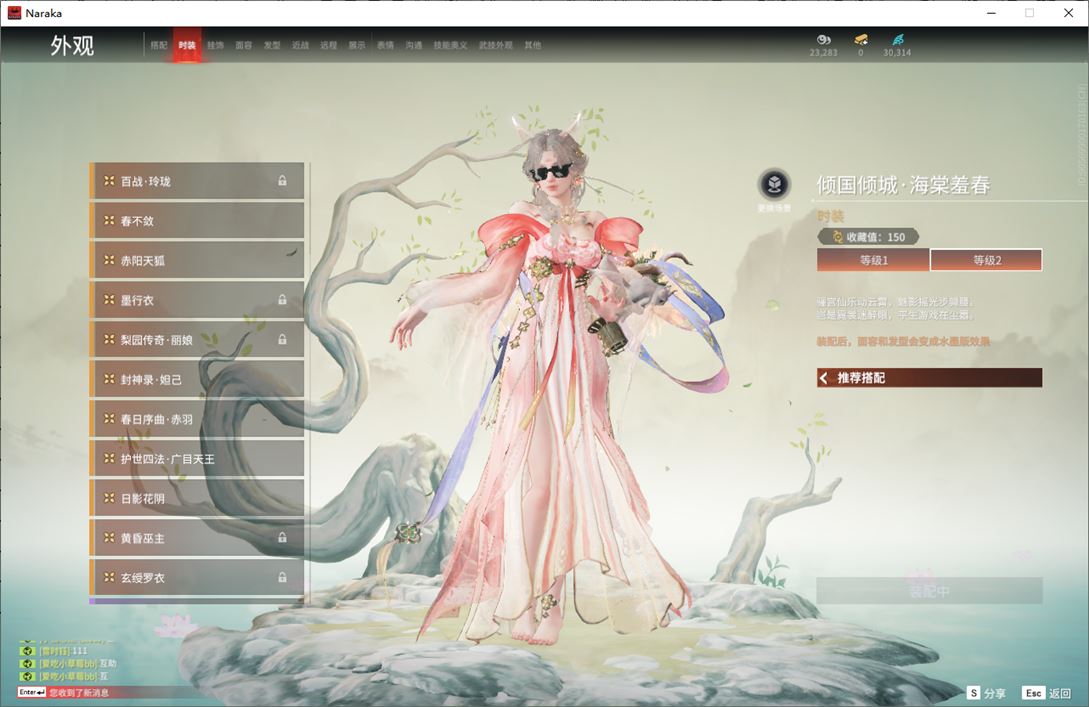This screenshot has width=1089, height=707.
Task: Select the 时装 tab
Action: 187,45
